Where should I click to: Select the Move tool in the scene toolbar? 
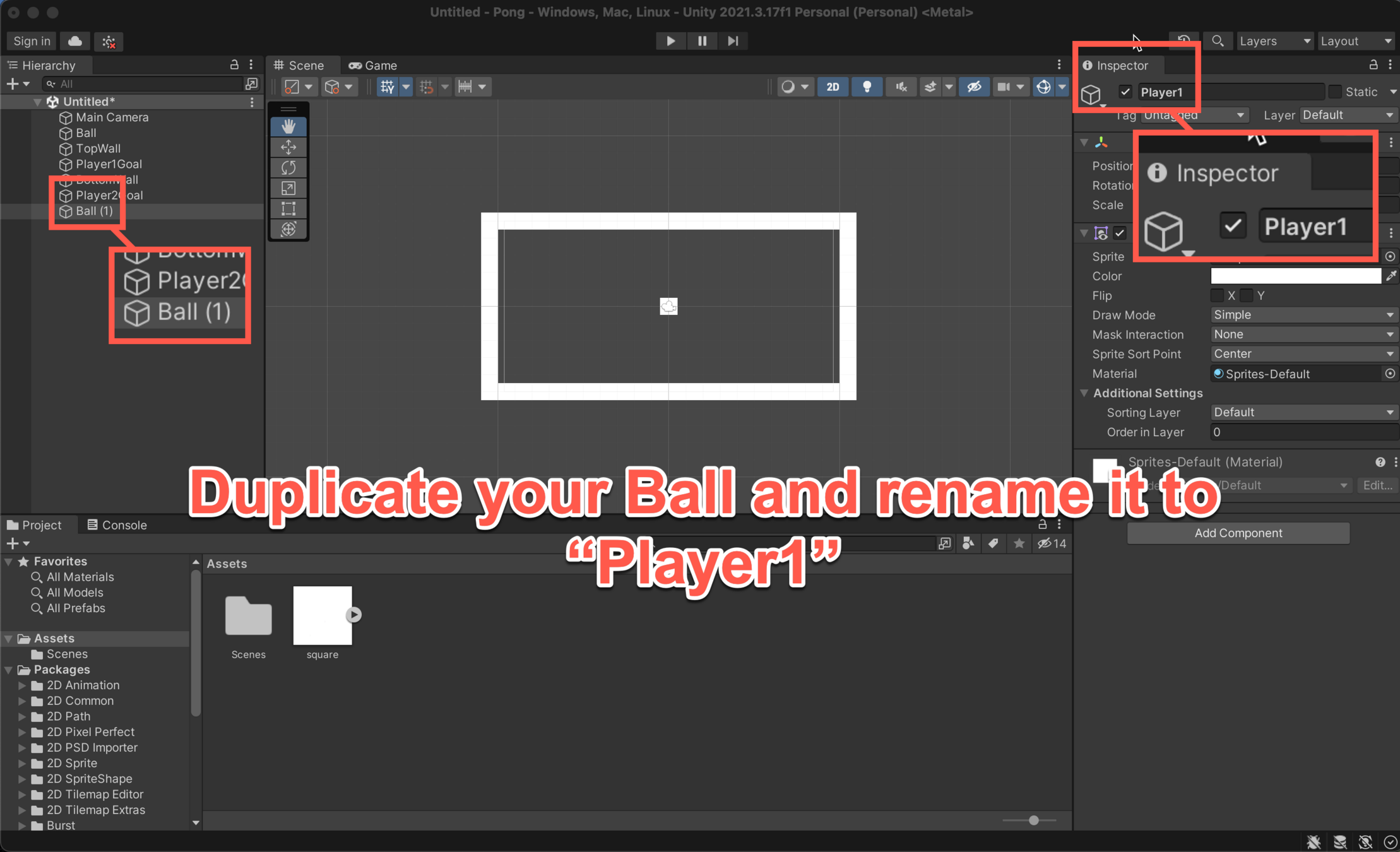point(288,147)
